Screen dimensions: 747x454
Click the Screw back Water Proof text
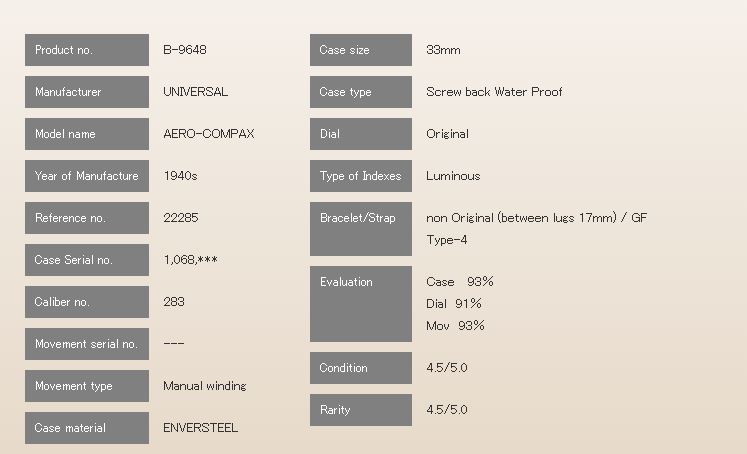(x=494, y=92)
